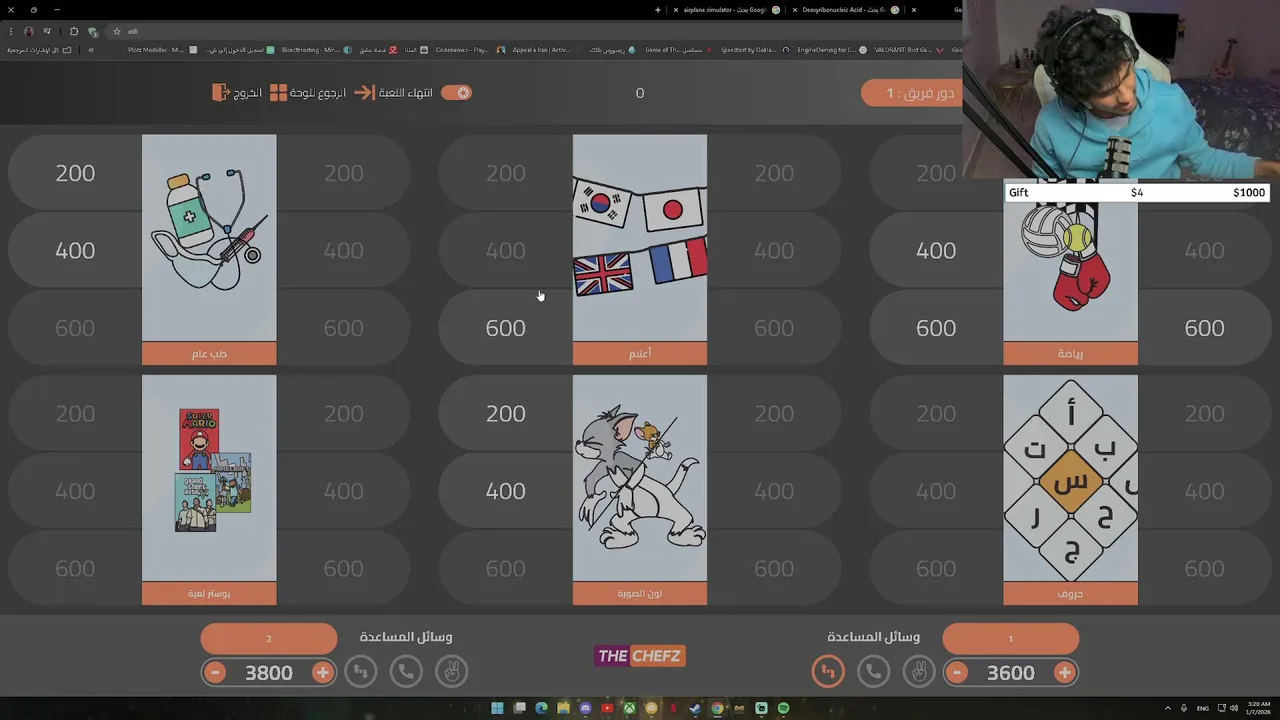
Task: Bookmark this page with the star icon
Action: coord(116,31)
